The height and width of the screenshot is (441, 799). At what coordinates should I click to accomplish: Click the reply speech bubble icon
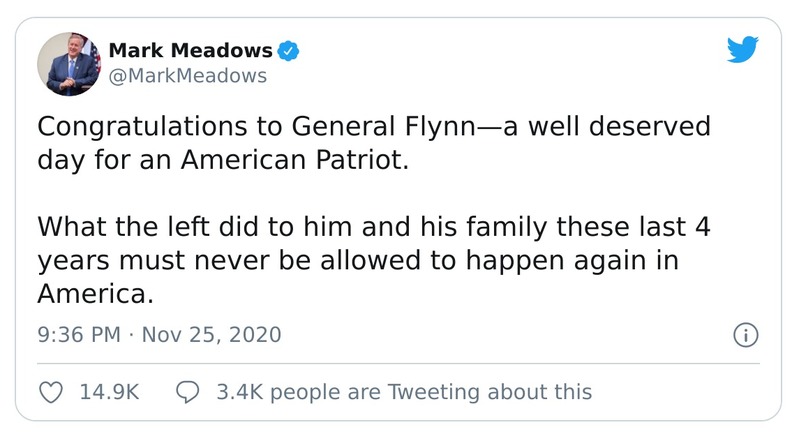[x=189, y=392]
